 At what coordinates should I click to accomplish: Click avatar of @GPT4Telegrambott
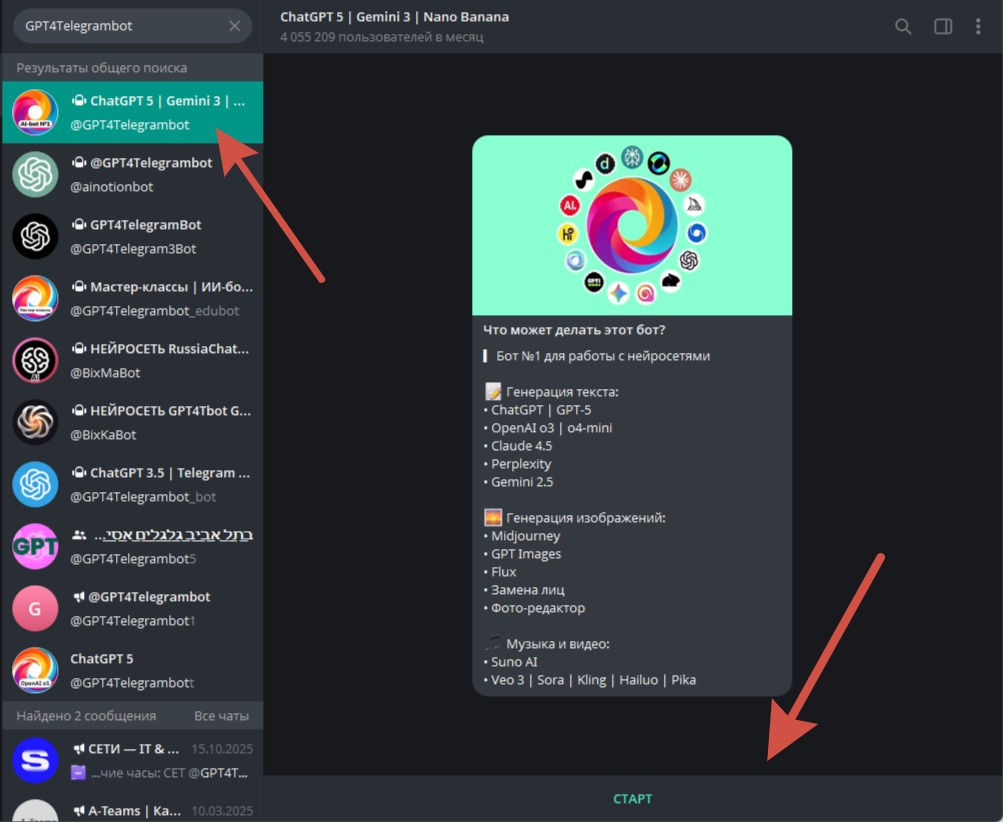coord(35,671)
